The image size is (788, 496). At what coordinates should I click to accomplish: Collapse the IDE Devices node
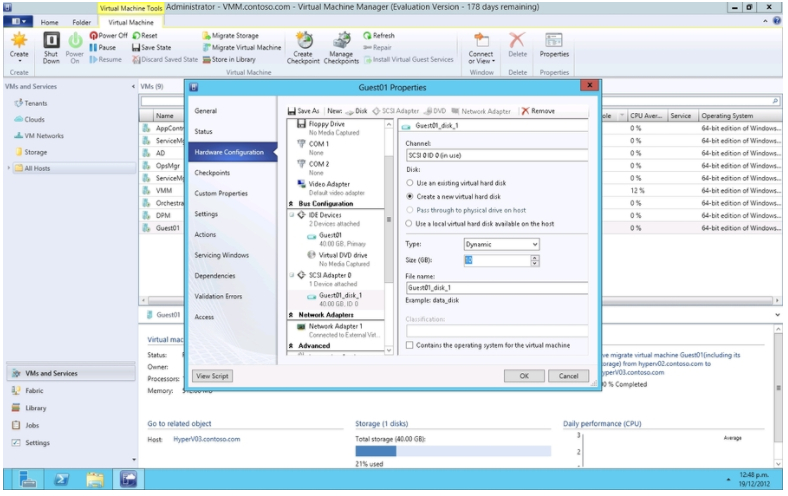click(x=291, y=215)
